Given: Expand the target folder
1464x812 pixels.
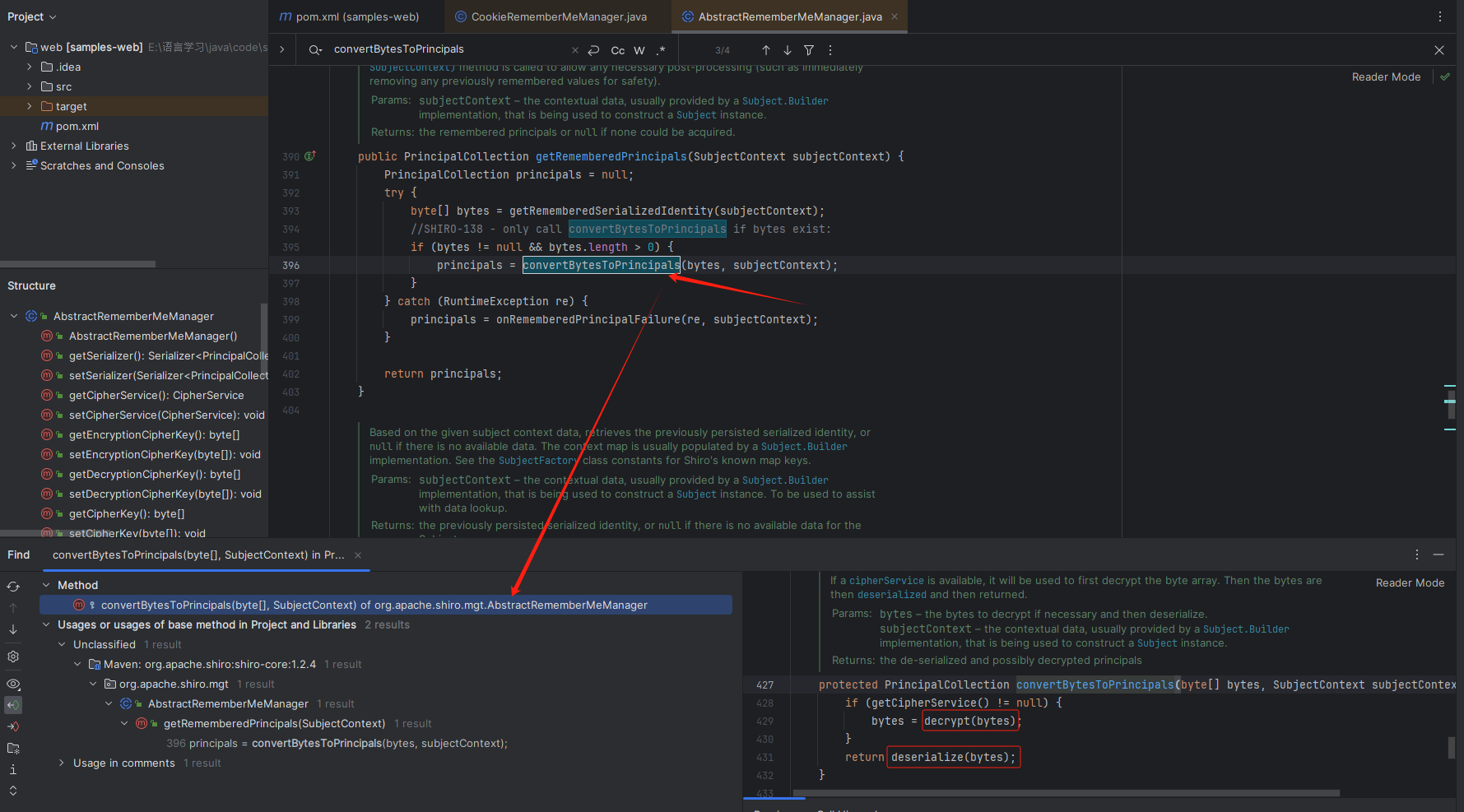Looking at the screenshot, I should coord(30,106).
